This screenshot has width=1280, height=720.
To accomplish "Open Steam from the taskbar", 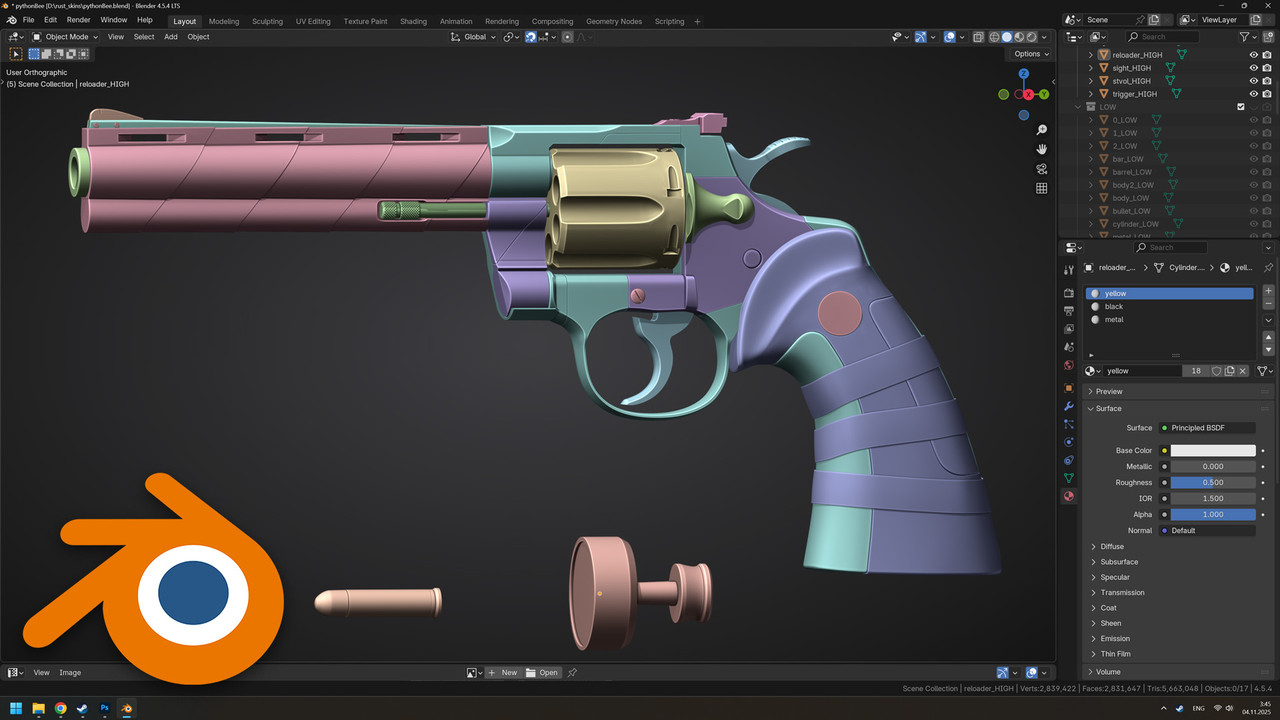I will coord(83,709).
